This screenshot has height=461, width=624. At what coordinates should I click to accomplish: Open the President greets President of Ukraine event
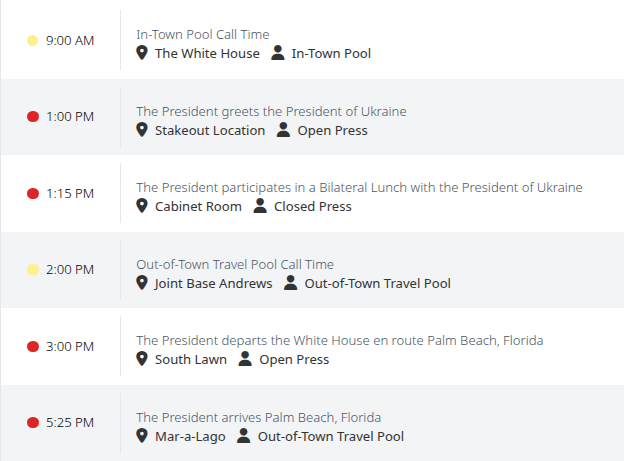click(271, 111)
